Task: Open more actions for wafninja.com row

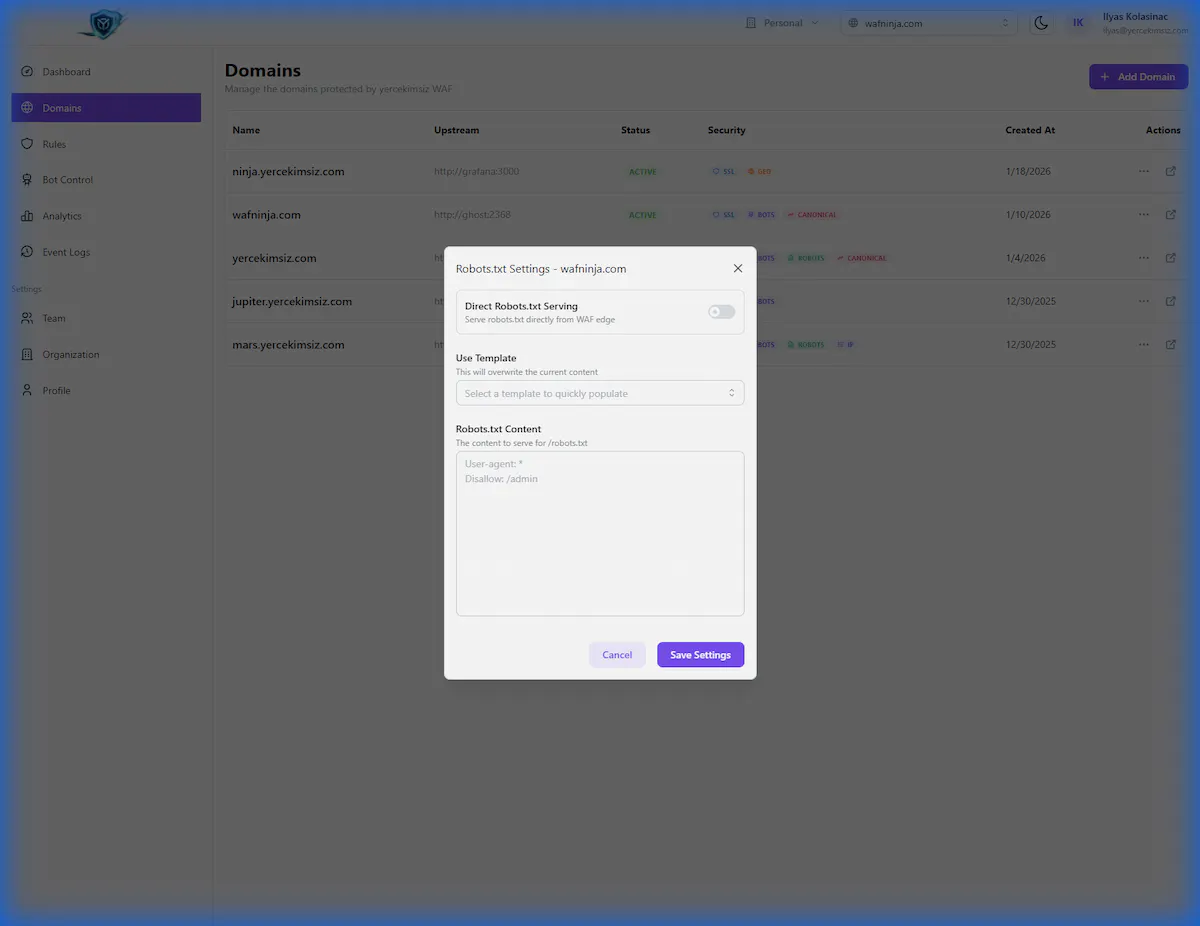Action: click(x=1144, y=215)
